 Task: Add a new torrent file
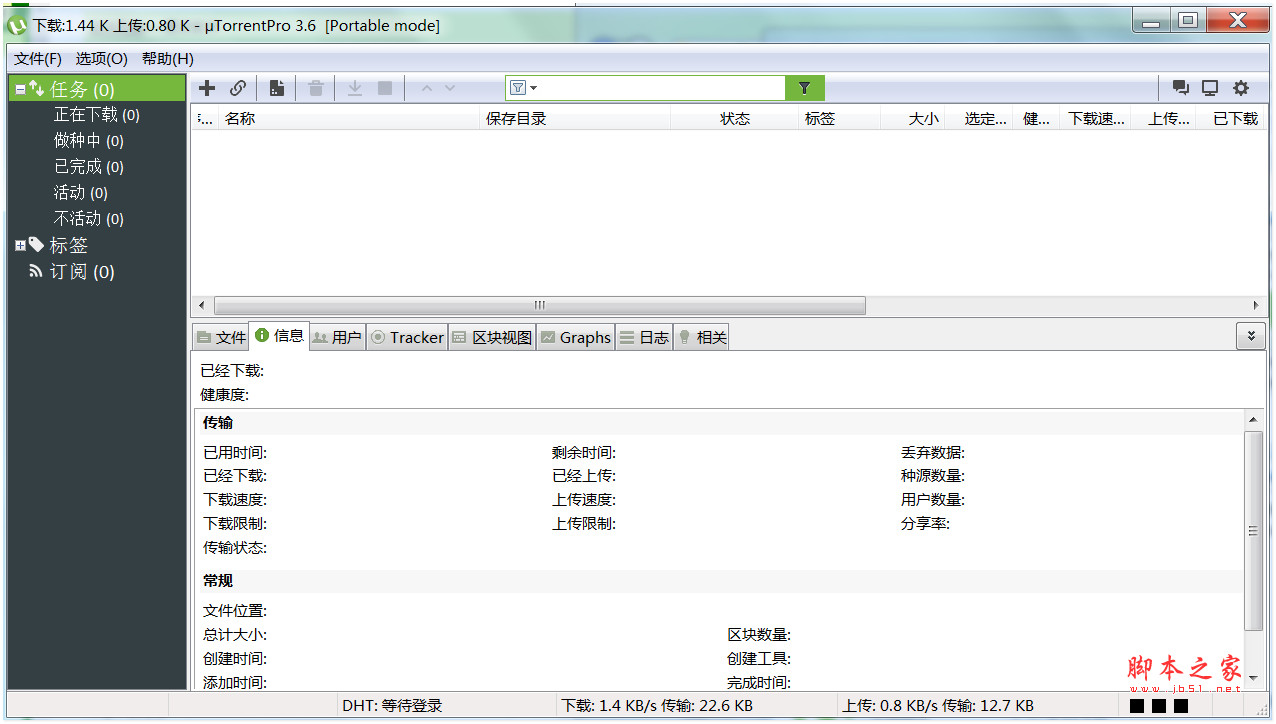click(206, 88)
